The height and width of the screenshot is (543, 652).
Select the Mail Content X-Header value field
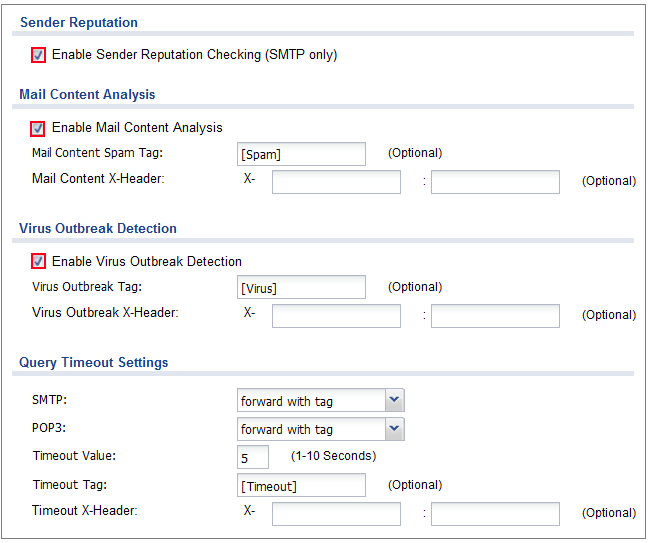click(495, 181)
